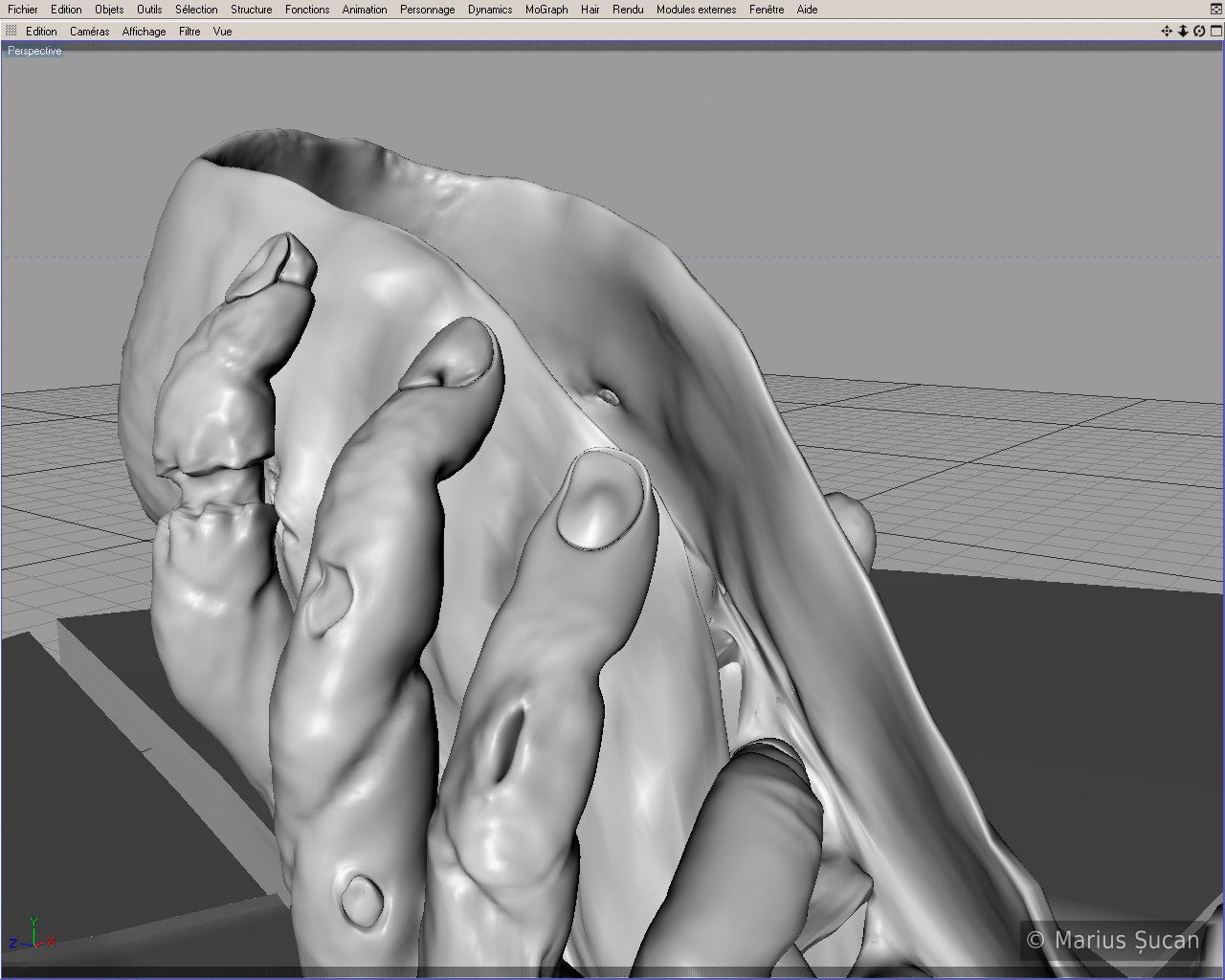1225x980 pixels.
Task: Open the Personnage menu
Action: [427, 10]
